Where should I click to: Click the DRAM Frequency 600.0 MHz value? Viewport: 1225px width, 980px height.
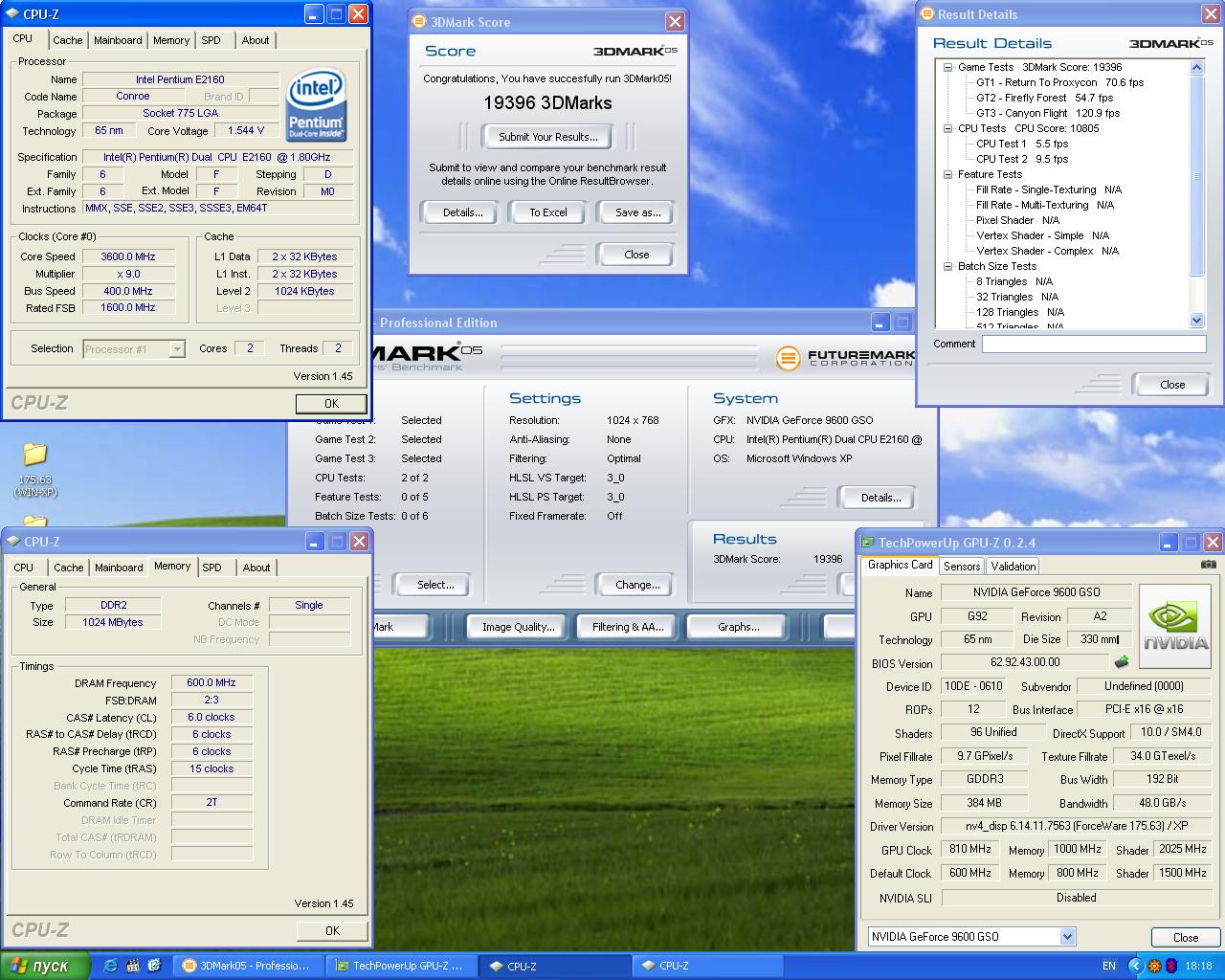(x=212, y=683)
